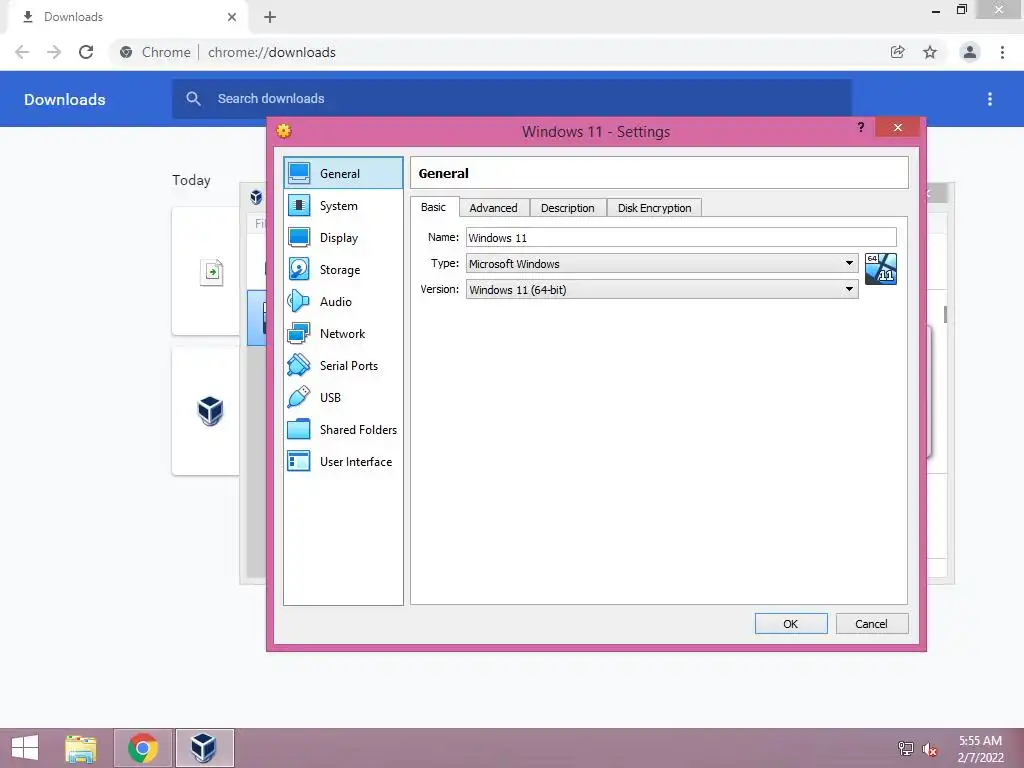This screenshot has width=1024, height=768.
Task: Open the USB settings icon
Action: tap(299, 398)
